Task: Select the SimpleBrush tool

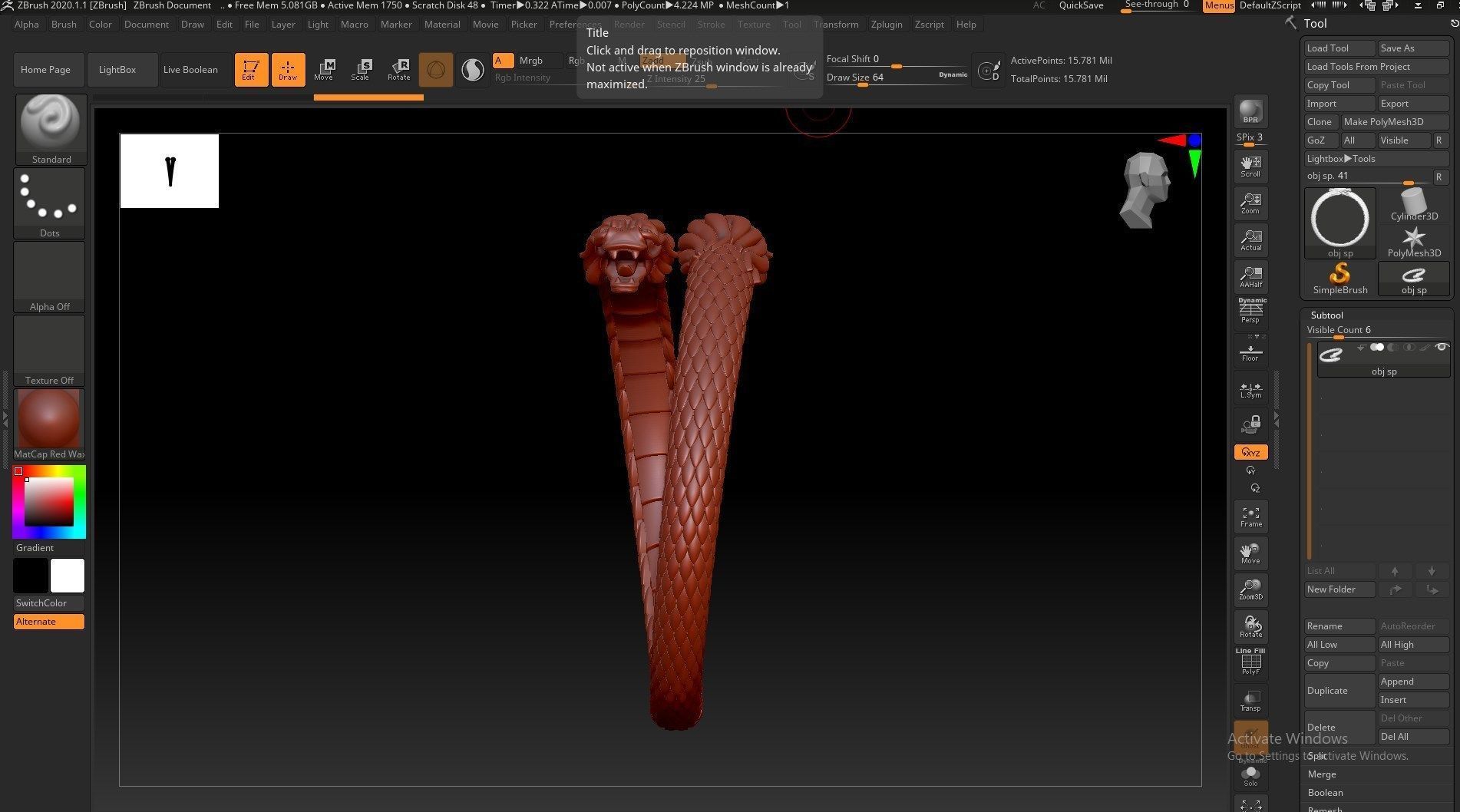Action: [1339, 279]
